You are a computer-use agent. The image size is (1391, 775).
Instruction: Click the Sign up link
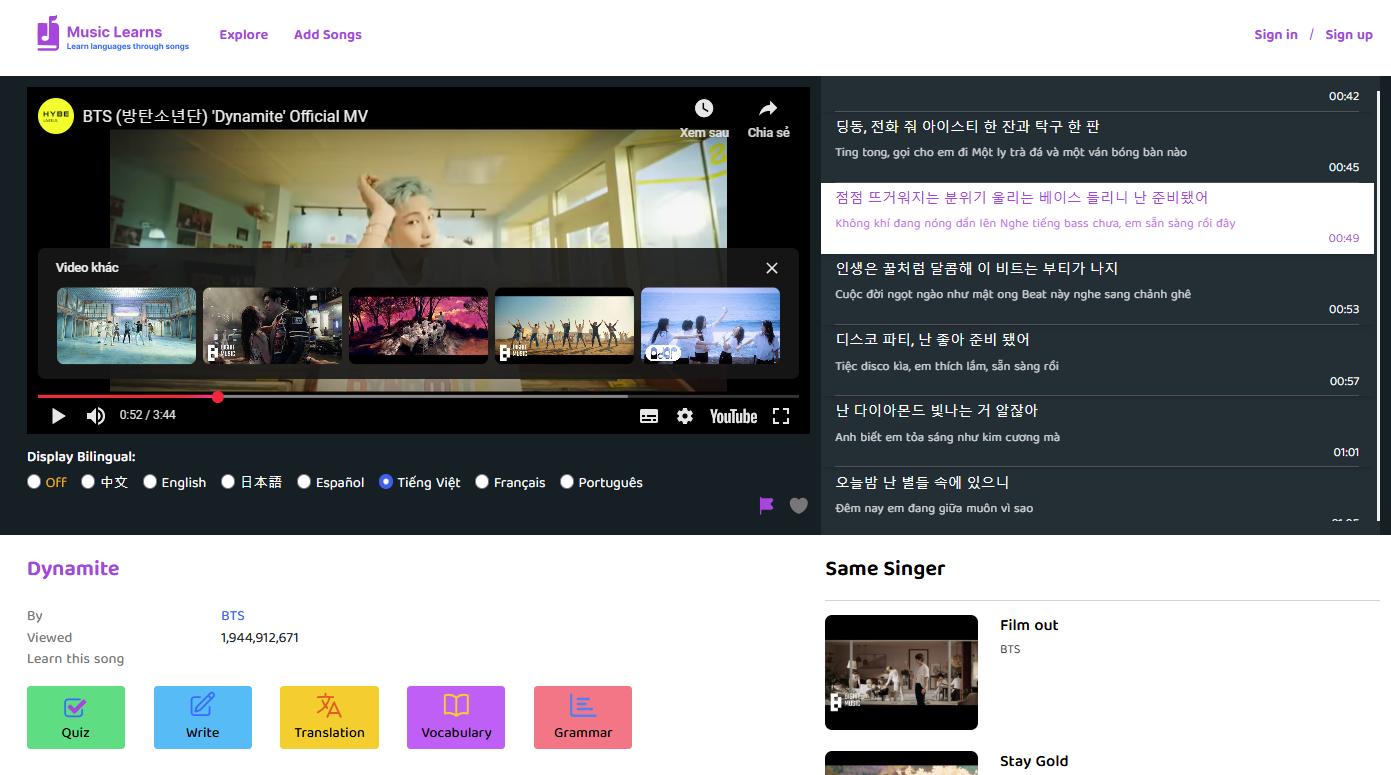pyautogui.click(x=1349, y=35)
